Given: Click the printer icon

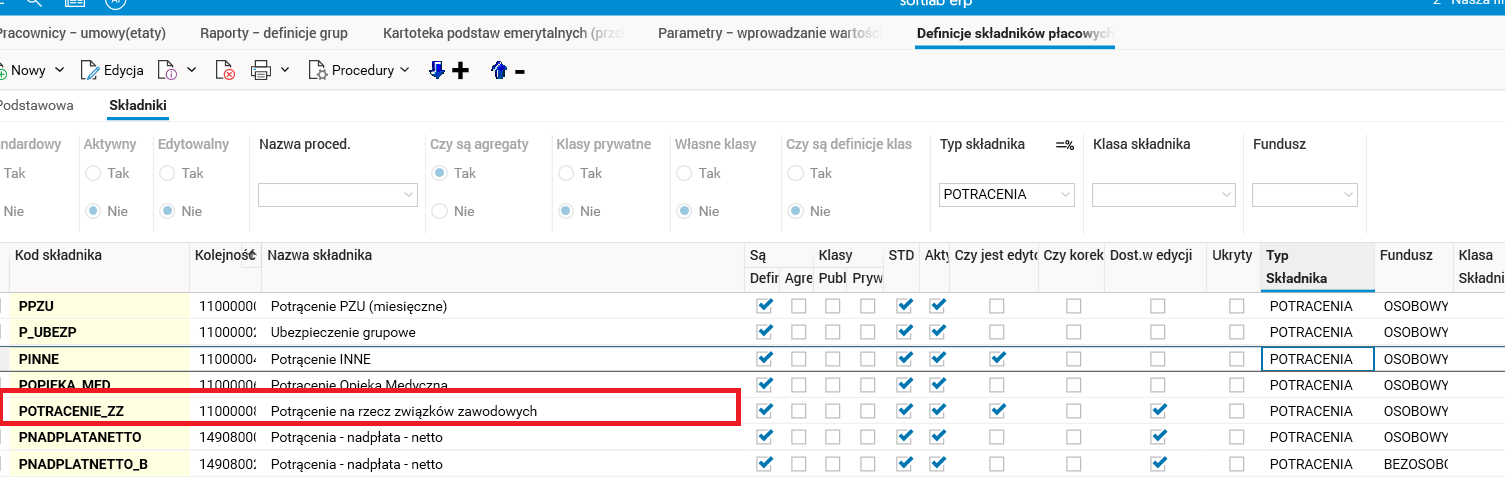Looking at the screenshot, I should point(260,70).
